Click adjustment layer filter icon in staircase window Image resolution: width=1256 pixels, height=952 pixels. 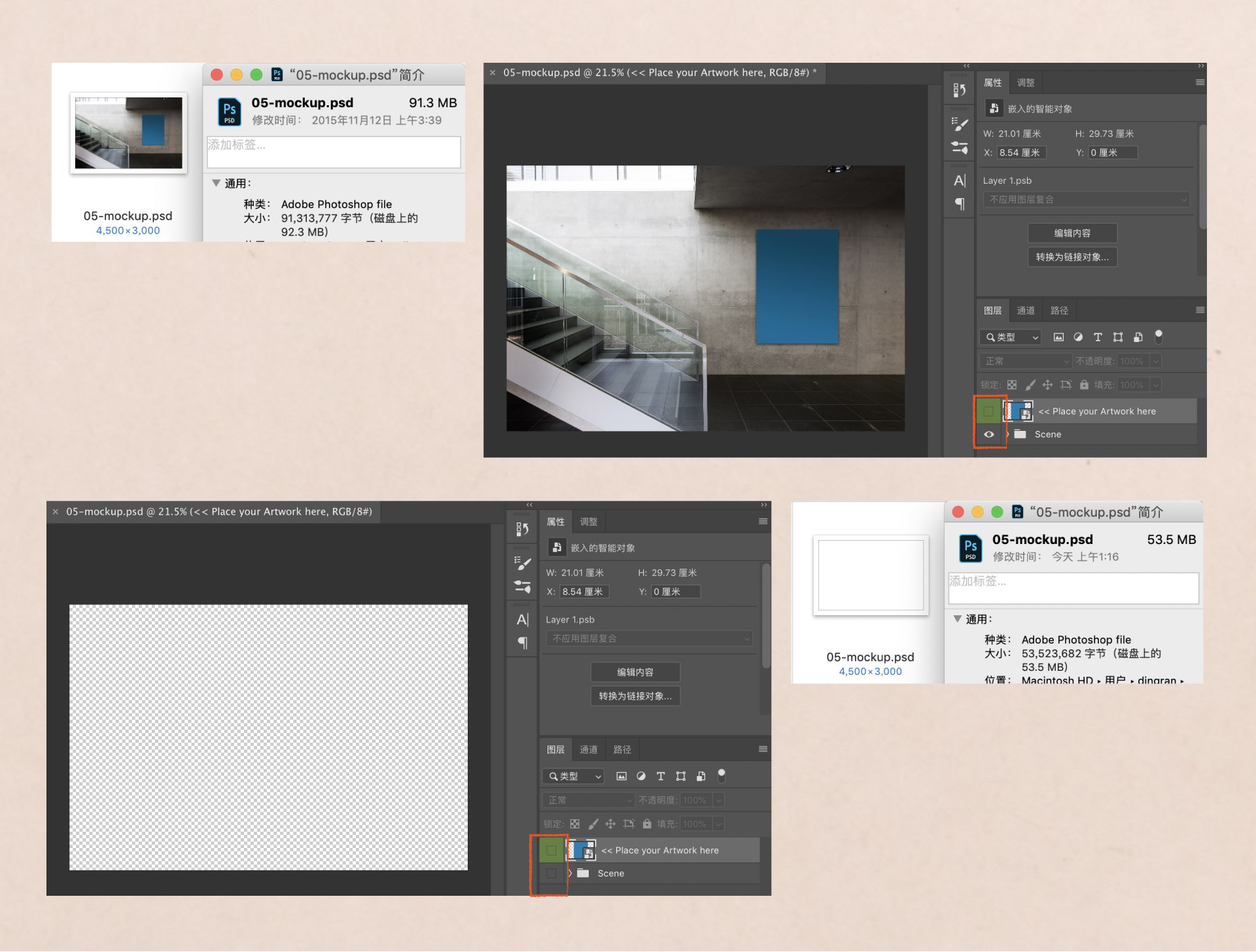point(1078,337)
